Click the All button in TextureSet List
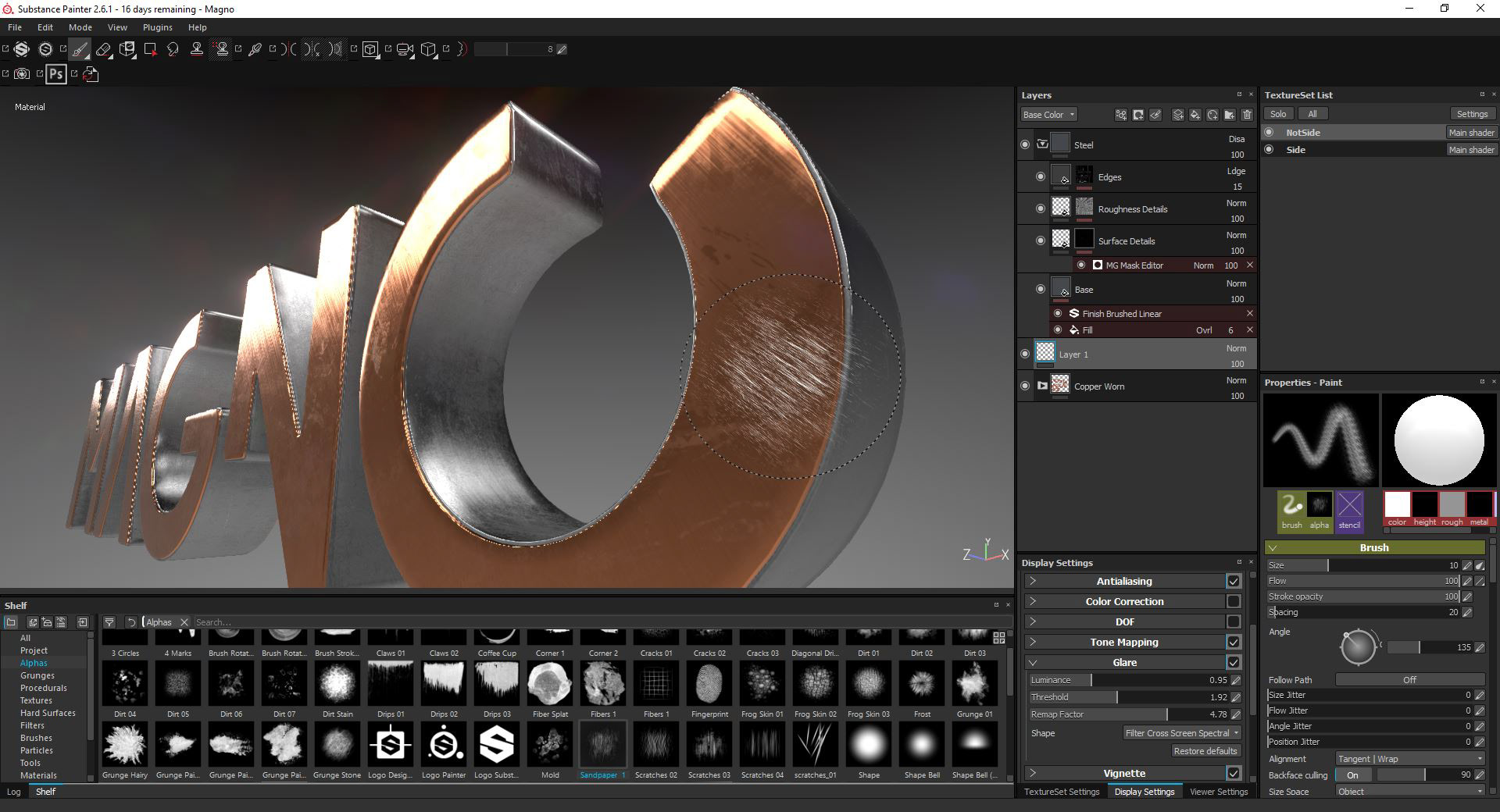This screenshot has height=812, width=1500. click(1312, 114)
